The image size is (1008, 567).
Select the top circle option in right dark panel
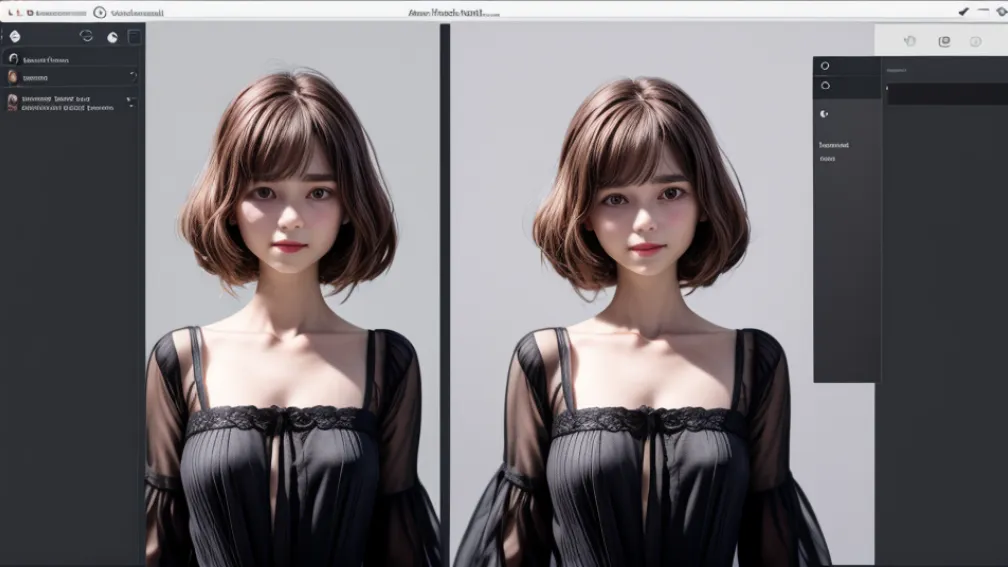[825, 66]
